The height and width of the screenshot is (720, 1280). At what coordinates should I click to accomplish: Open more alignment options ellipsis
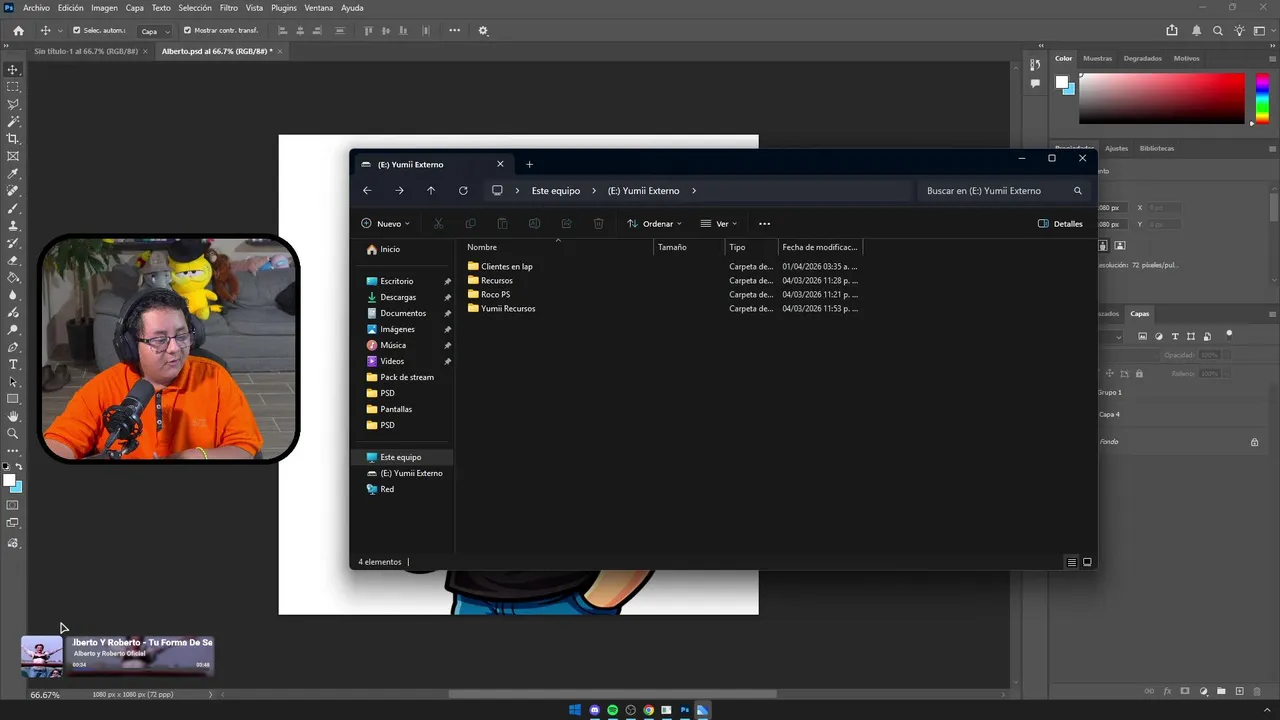[455, 30]
